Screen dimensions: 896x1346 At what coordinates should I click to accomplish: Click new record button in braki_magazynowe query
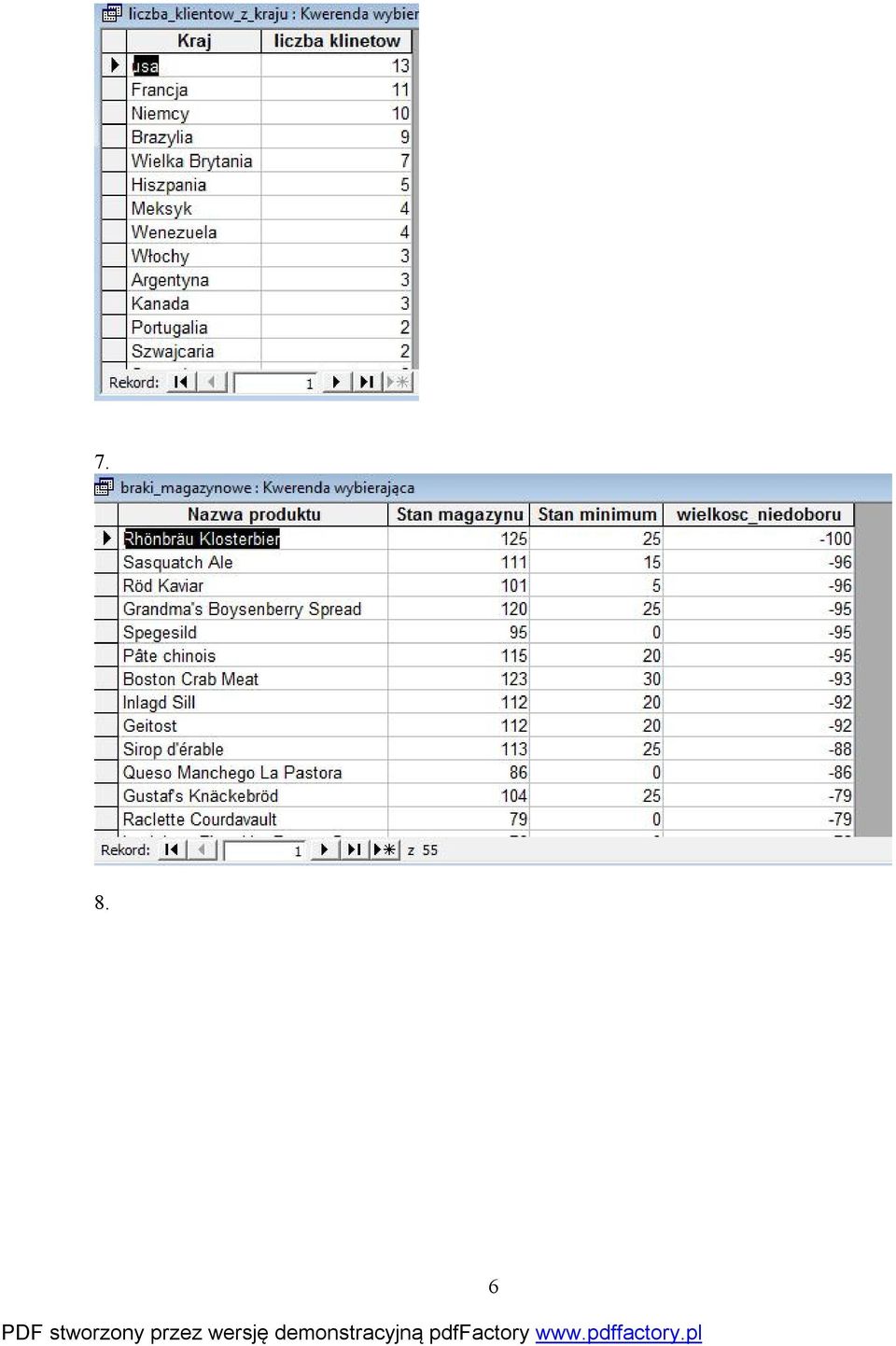coord(385,849)
